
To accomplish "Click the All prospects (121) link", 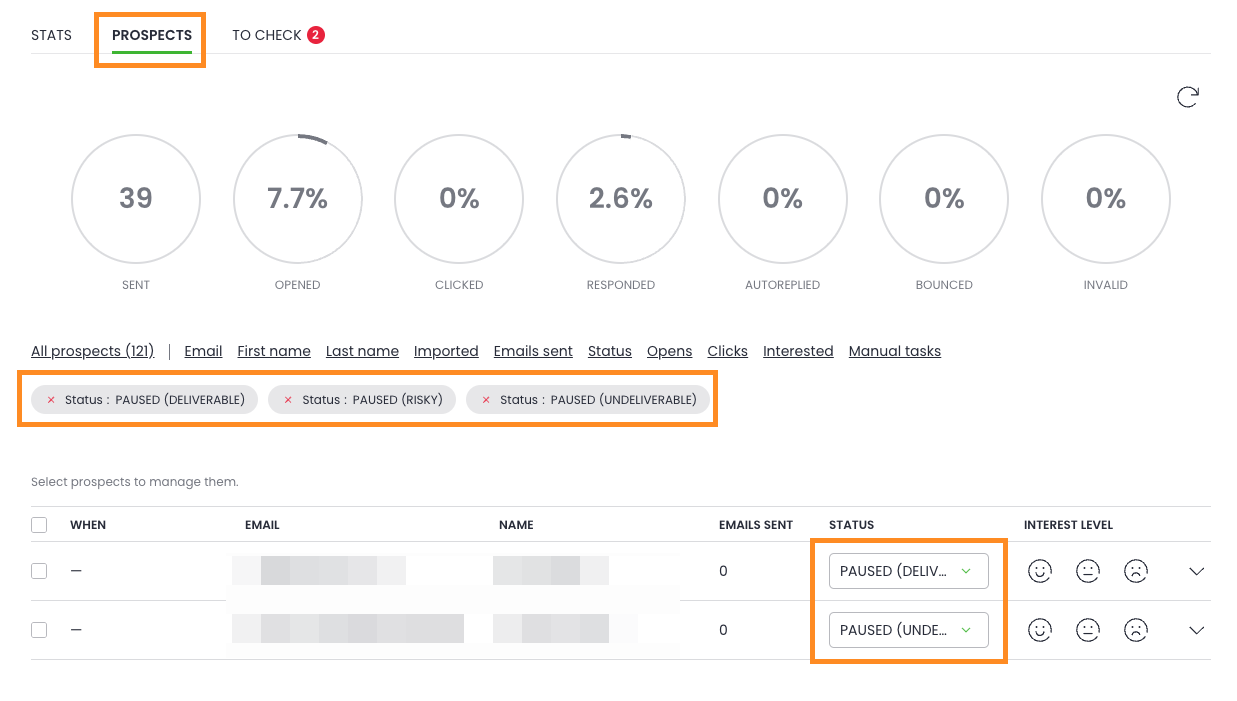I will click(92, 351).
